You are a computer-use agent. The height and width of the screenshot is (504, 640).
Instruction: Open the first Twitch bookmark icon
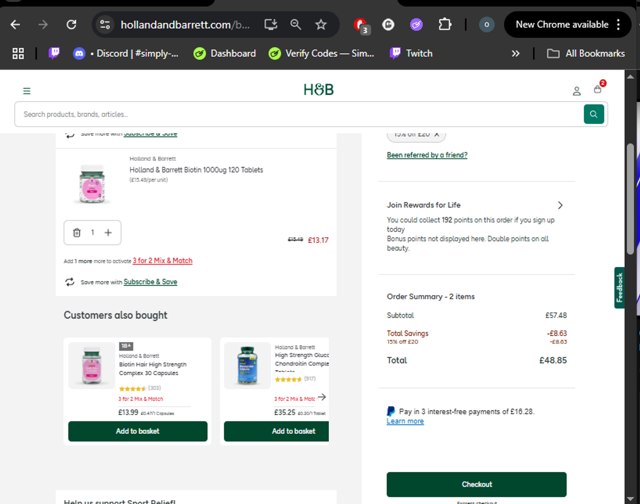tap(53, 53)
